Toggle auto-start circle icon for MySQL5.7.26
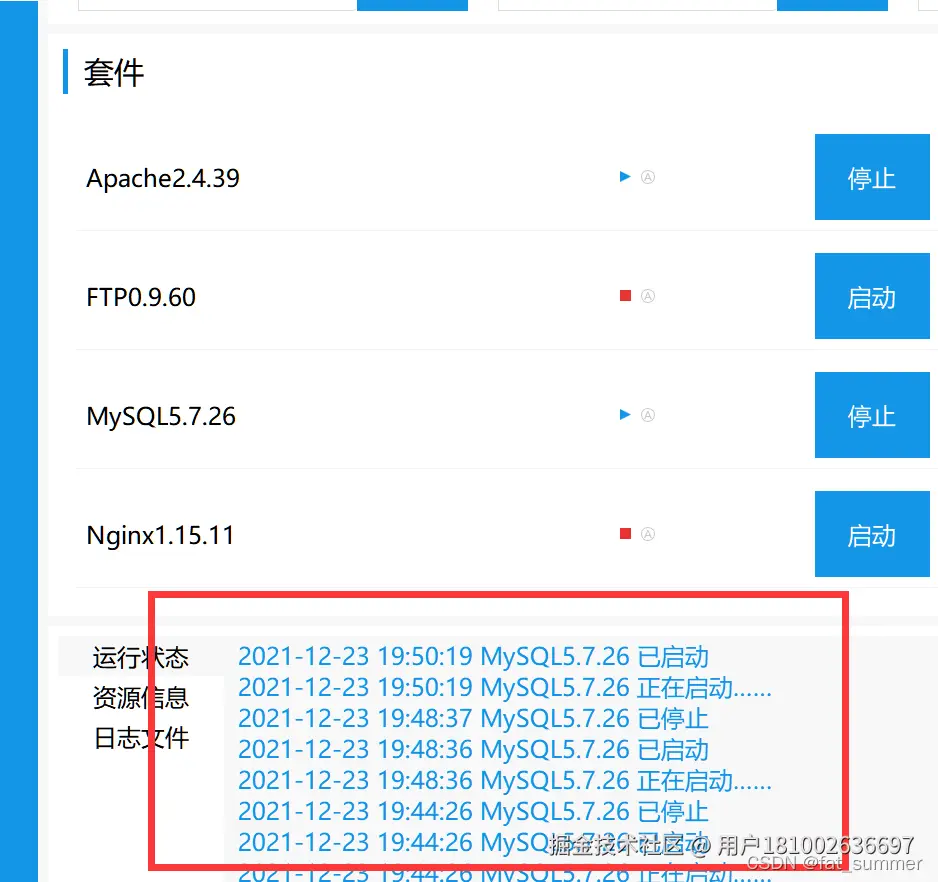The height and width of the screenshot is (882, 938). pyautogui.click(x=648, y=415)
